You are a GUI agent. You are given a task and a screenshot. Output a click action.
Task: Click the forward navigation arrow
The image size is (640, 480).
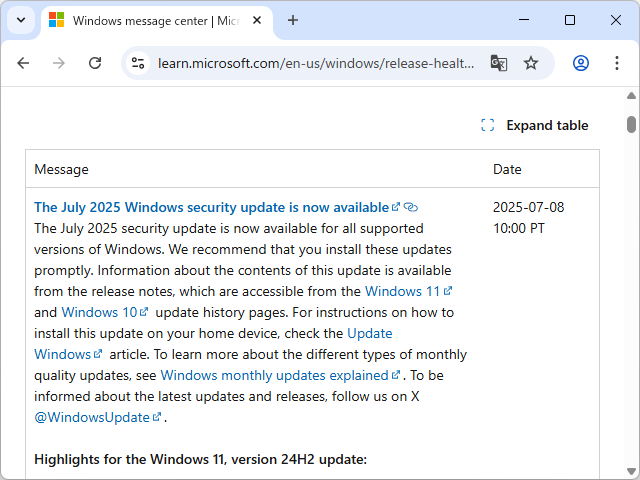tap(59, 63)
